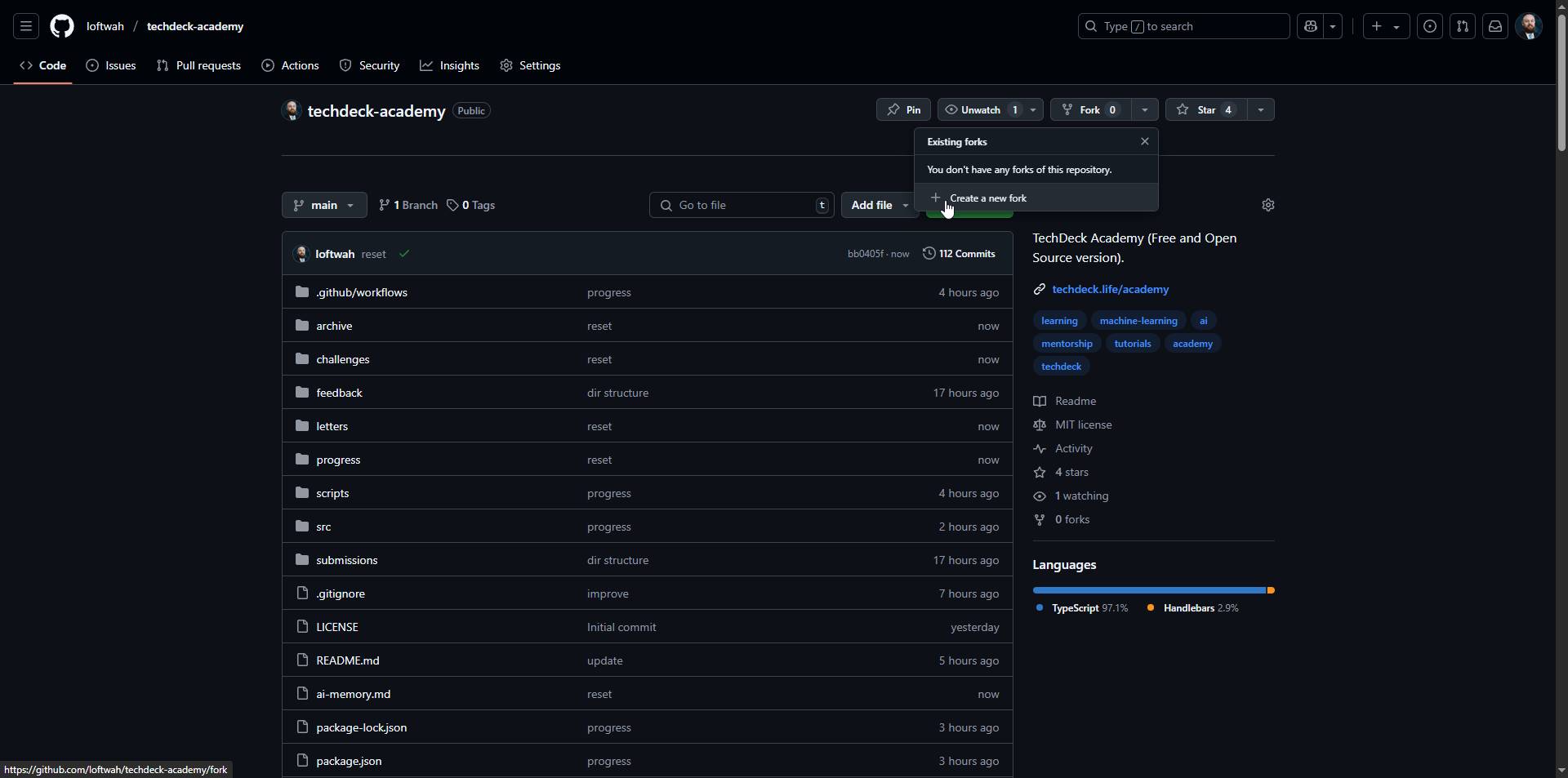The image size is (1568, 778).
Task: Open the Actions tab
Action: [x=291, y=65]
